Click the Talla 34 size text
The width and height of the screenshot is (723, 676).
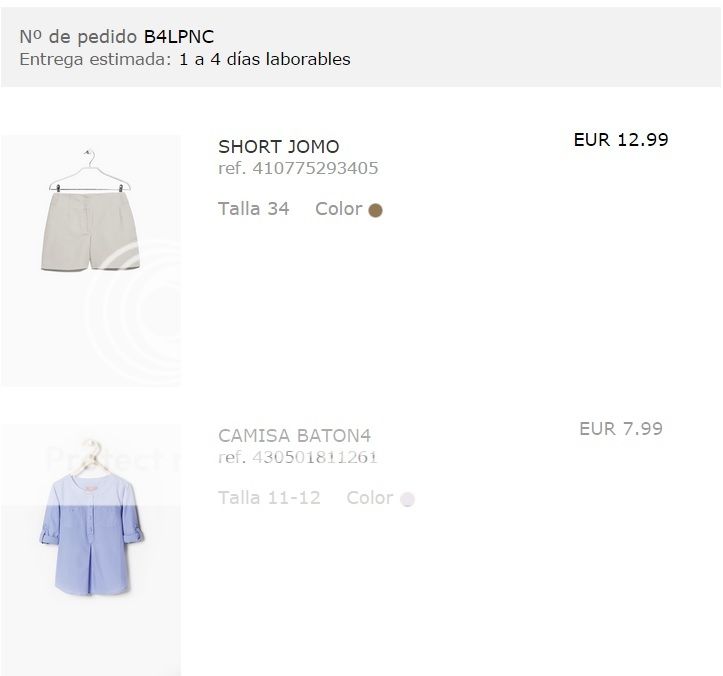pos(254,209)
